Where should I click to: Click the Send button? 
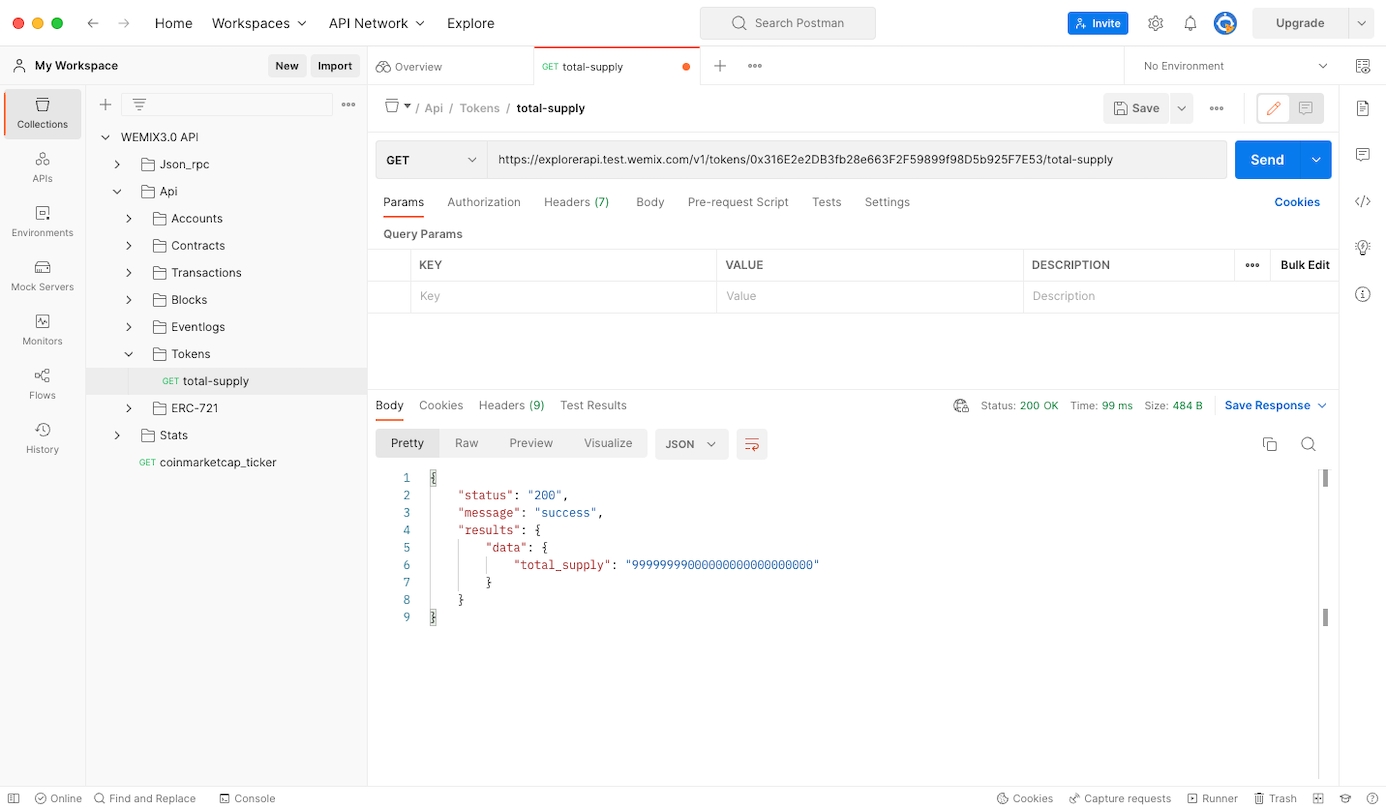pos(1266,160)
